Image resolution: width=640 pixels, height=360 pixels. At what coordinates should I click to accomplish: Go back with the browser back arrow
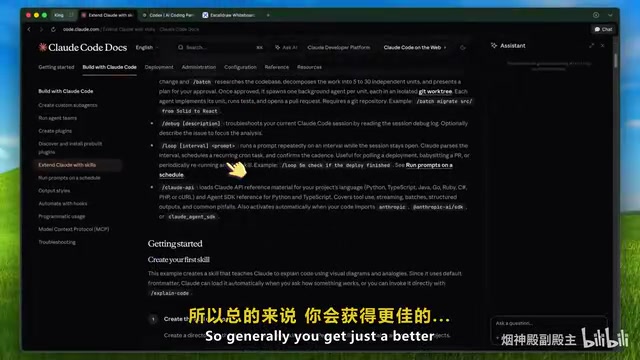pos(29,29)
